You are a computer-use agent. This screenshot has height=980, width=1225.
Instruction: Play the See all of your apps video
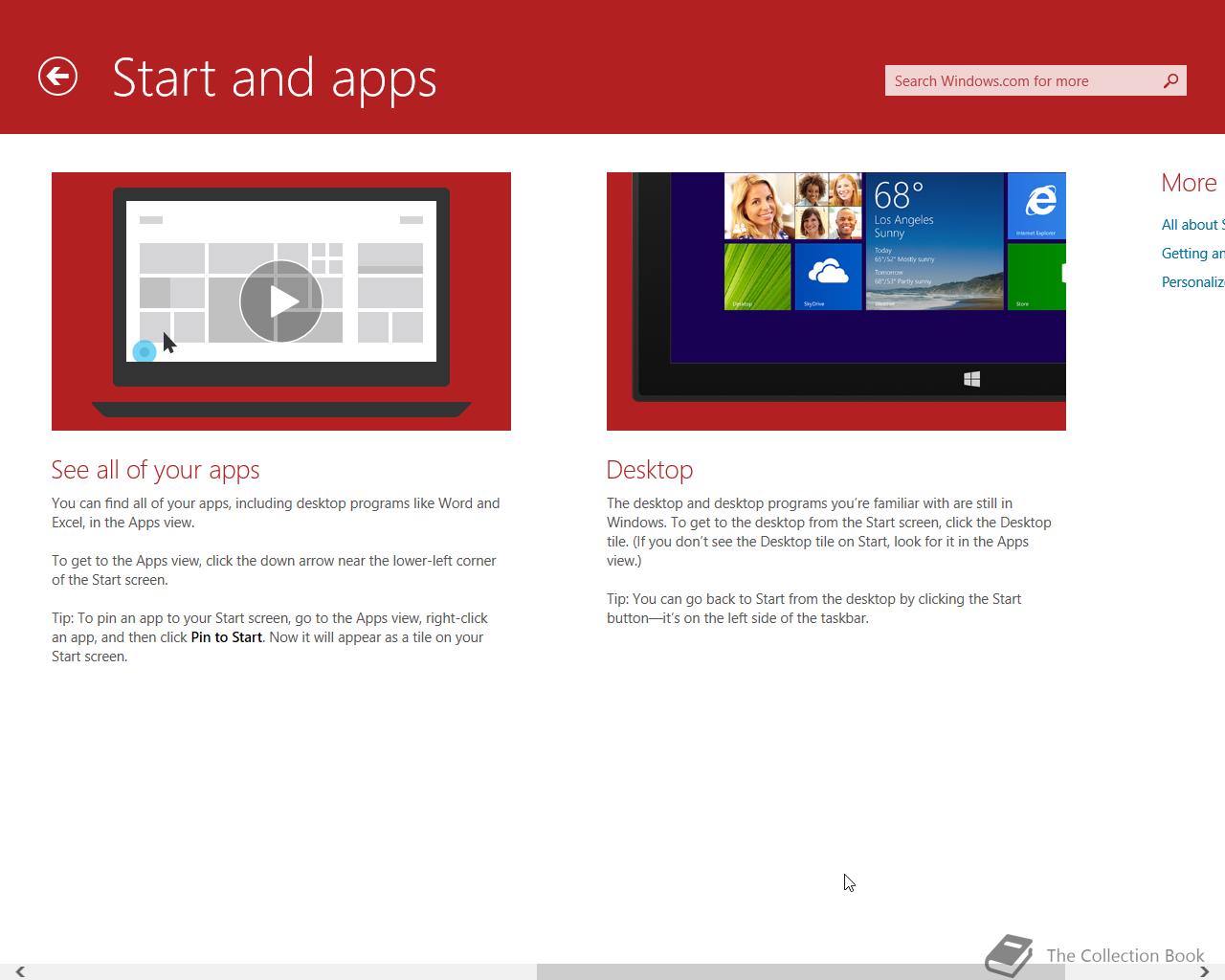pos(281,301)
